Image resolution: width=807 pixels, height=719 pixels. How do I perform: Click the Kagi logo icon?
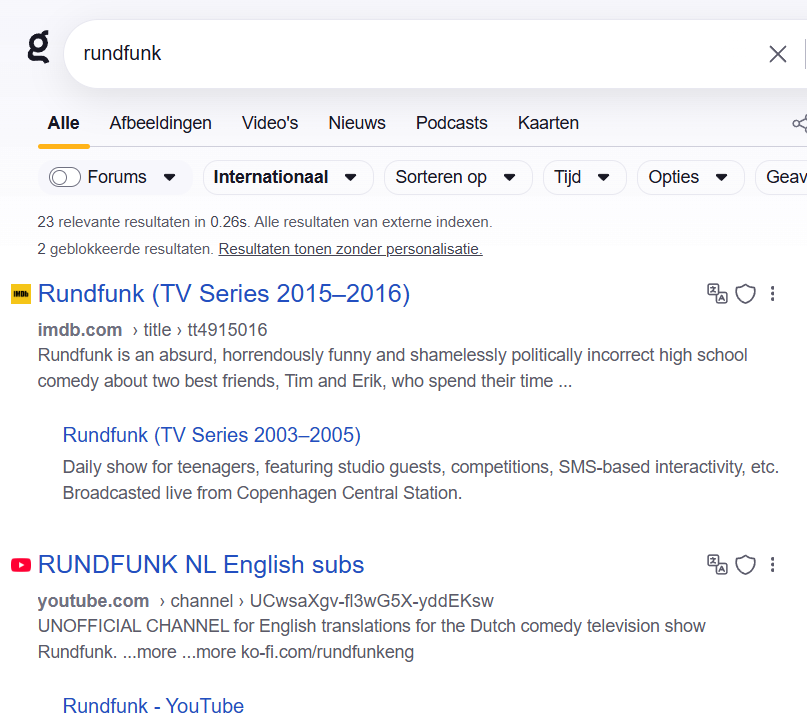(38, 47)
